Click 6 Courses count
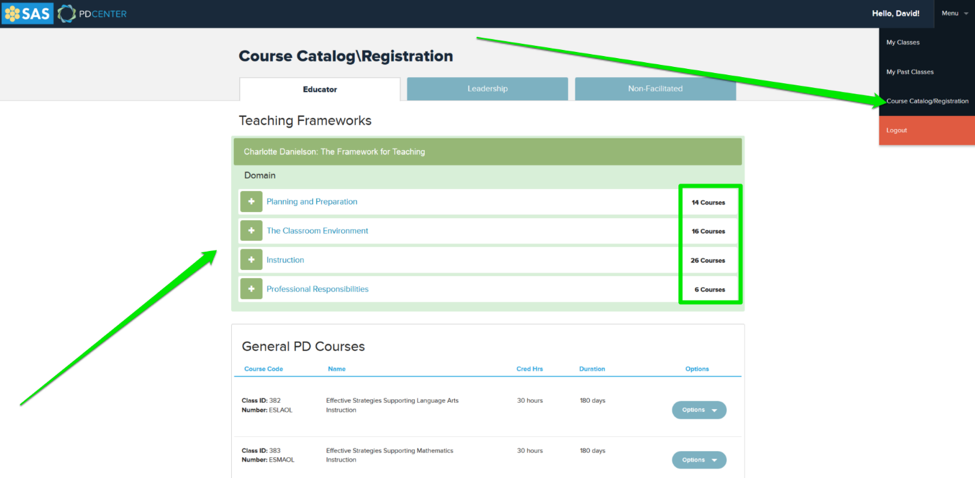Viewport: 975px width, 478px height. tap(710, 290)
